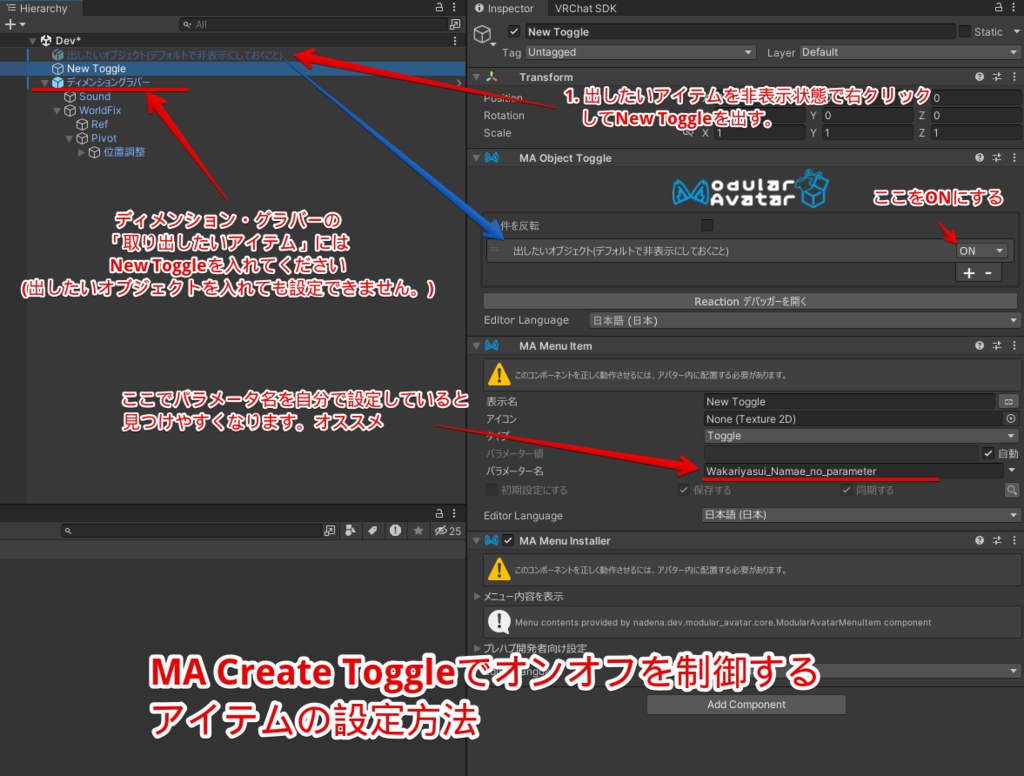Open MA Object Toggle help icon

(x=979, y=157)
